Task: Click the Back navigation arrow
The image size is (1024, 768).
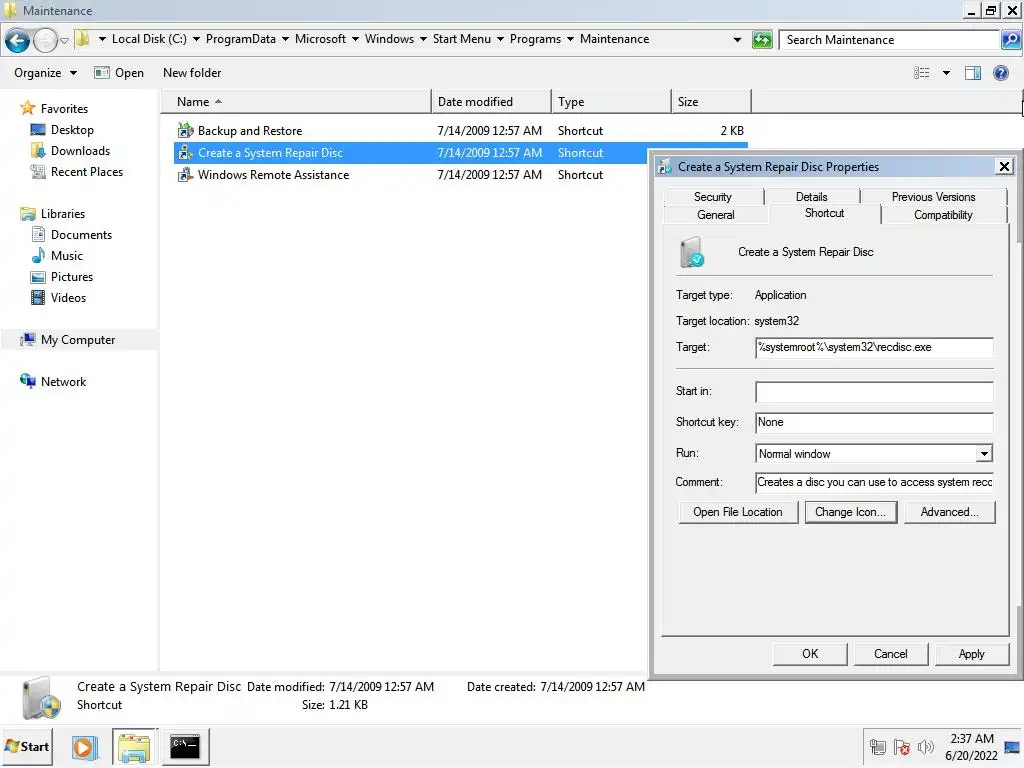Action: [x=17, y=40]
